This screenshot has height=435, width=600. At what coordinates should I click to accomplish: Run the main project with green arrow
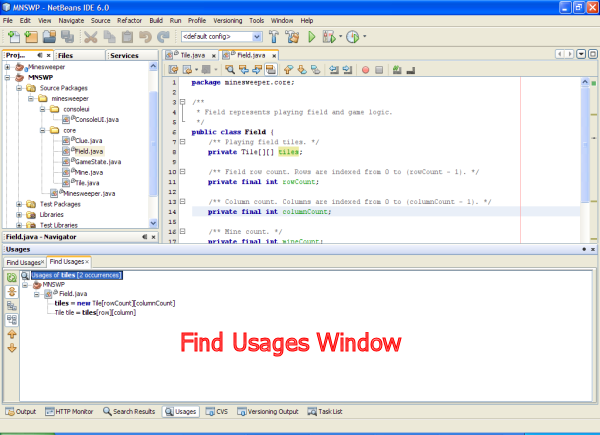click(x=311, y=37)
